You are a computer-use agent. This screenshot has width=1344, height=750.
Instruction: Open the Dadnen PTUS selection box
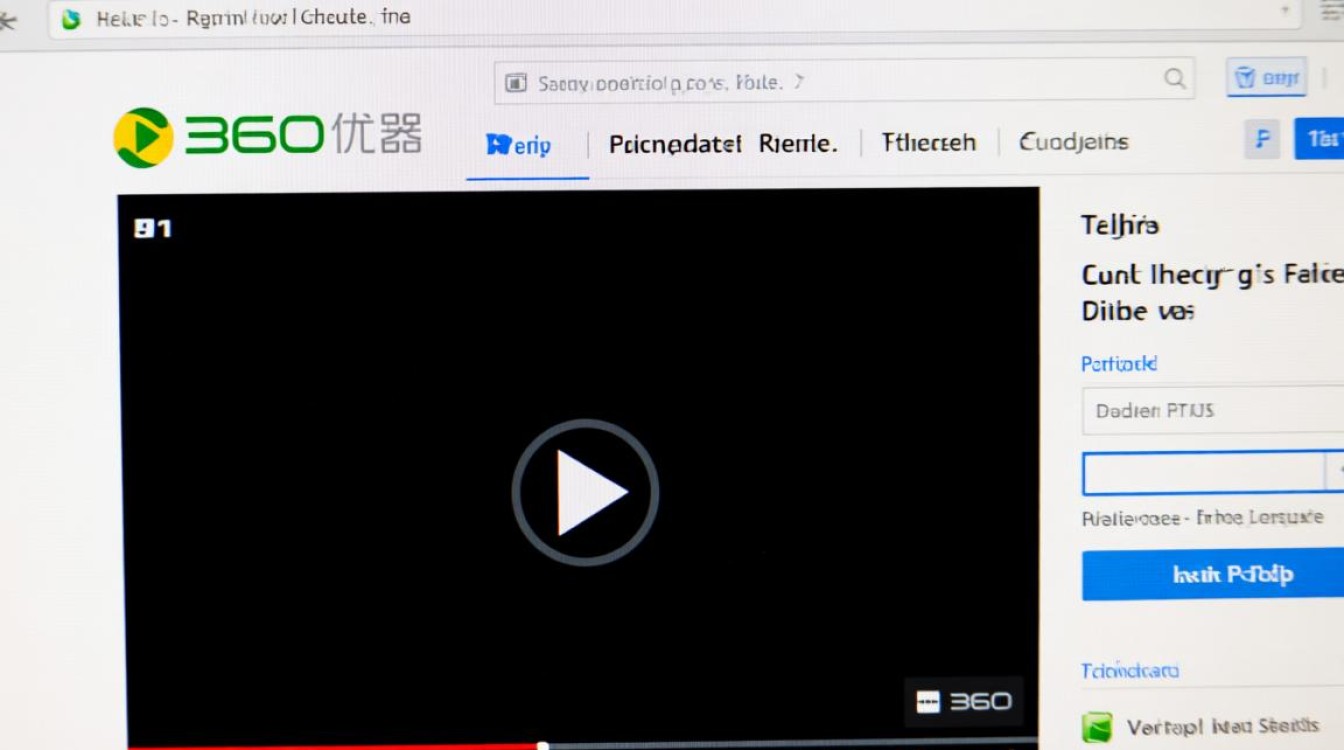pos(1212,411)
